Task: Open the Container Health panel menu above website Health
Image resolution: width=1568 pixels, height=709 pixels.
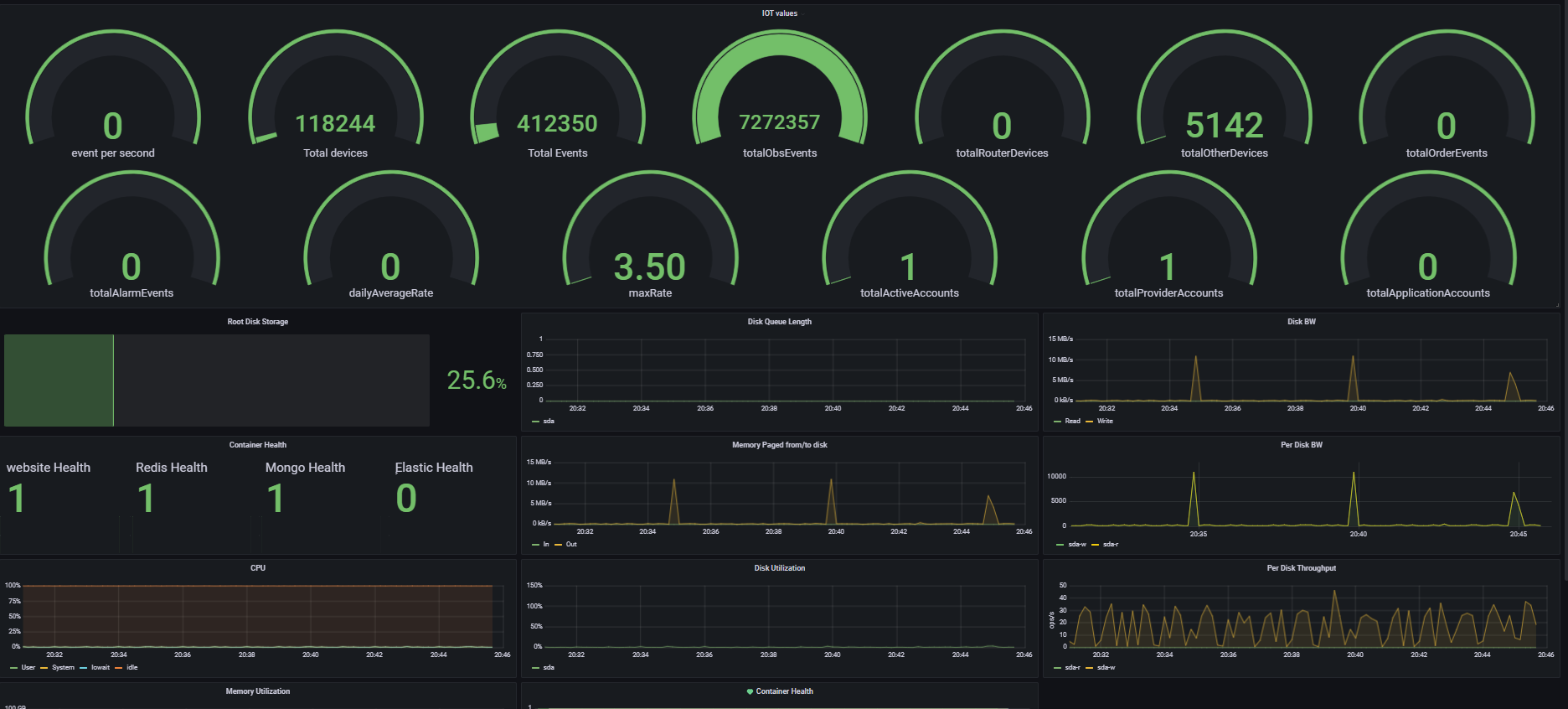Action: click(258, 445)
